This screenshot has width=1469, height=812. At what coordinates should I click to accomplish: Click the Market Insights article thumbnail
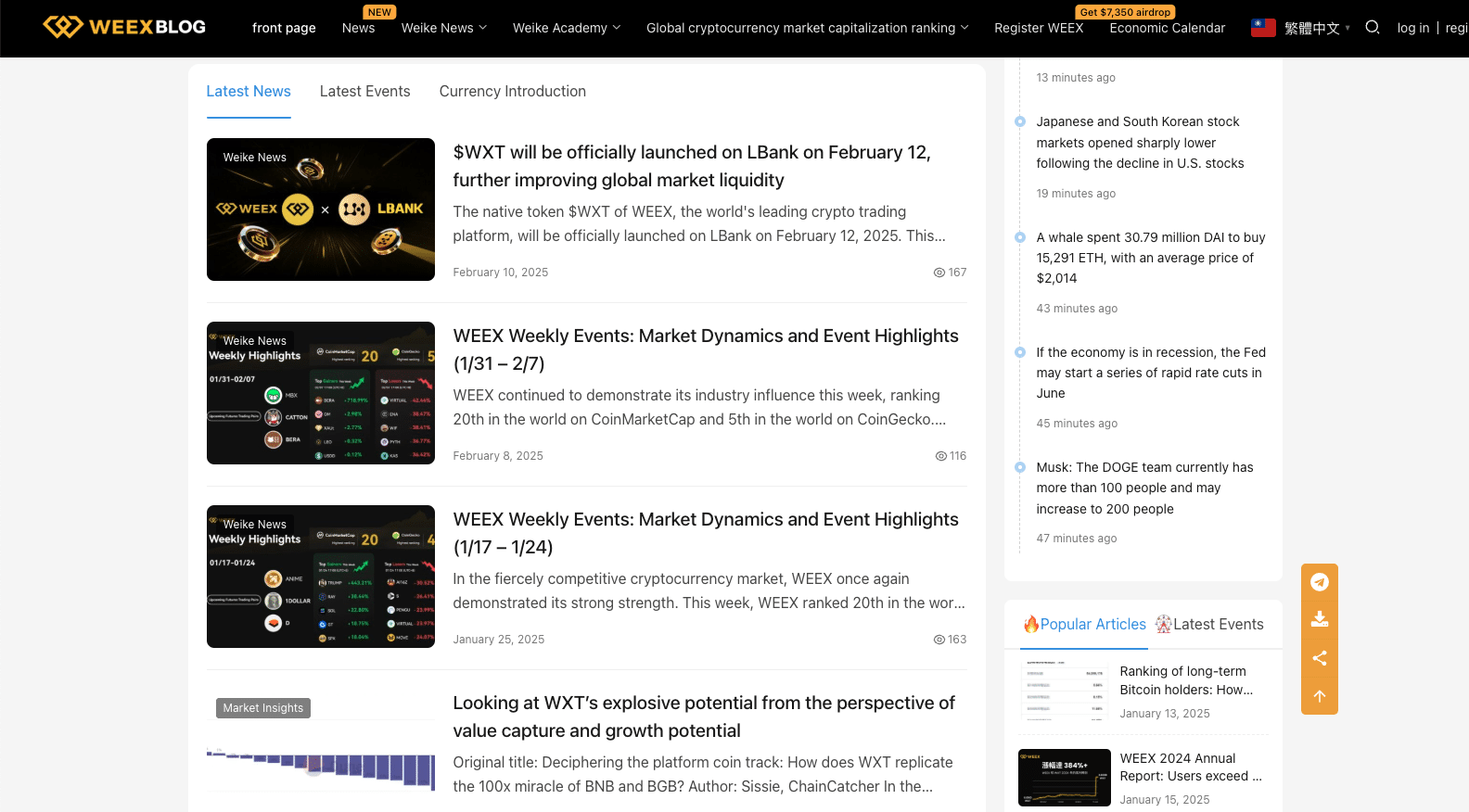click(321, 751)
